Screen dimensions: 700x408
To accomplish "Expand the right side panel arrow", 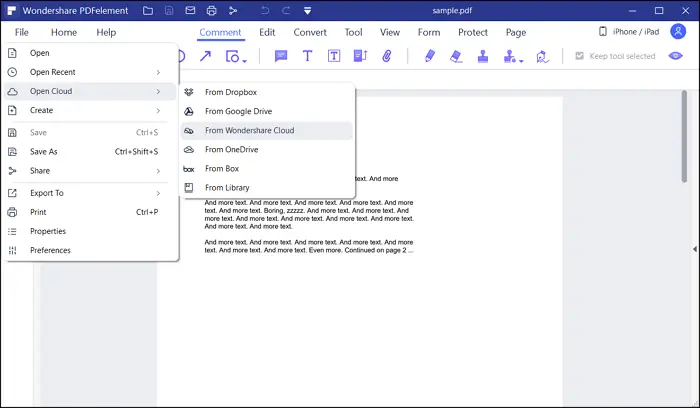I will (695, 249).
